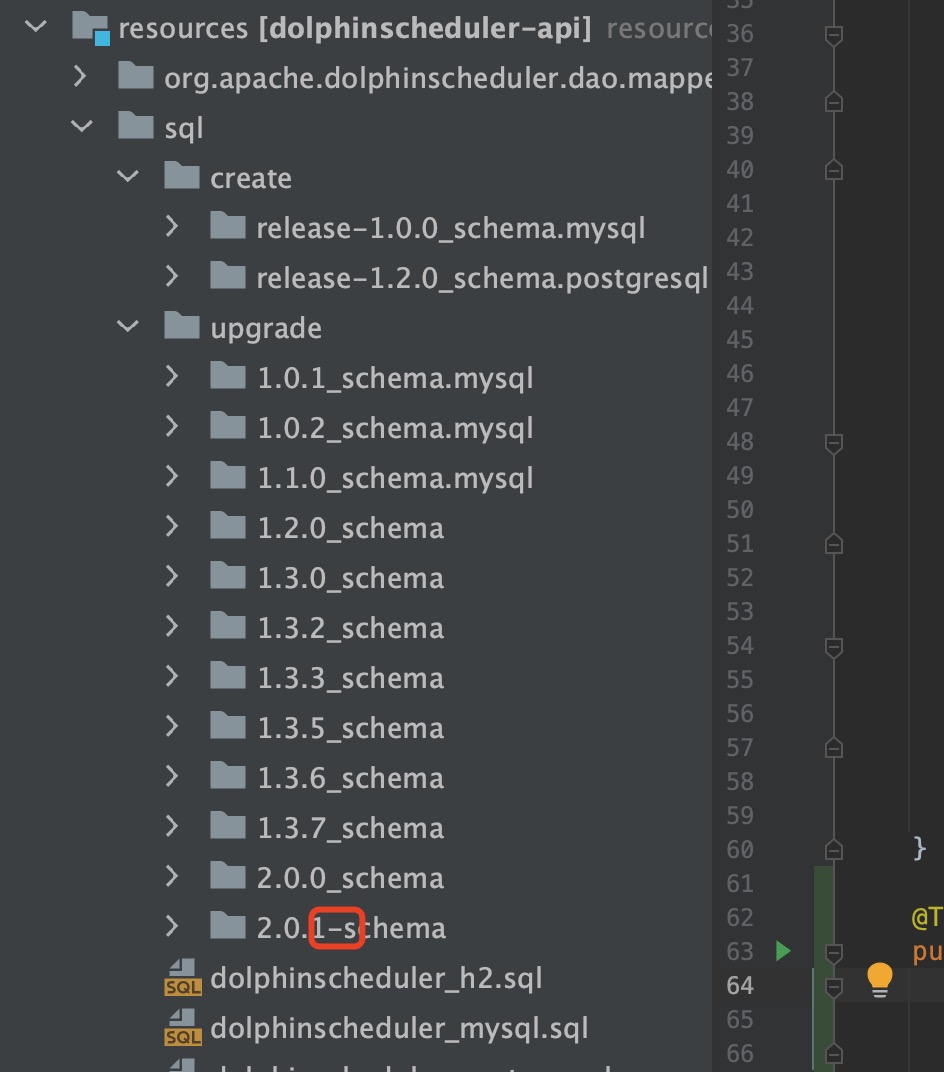Click folder icon of release-1.0.0_schema.mysql

tap(228, 226)
